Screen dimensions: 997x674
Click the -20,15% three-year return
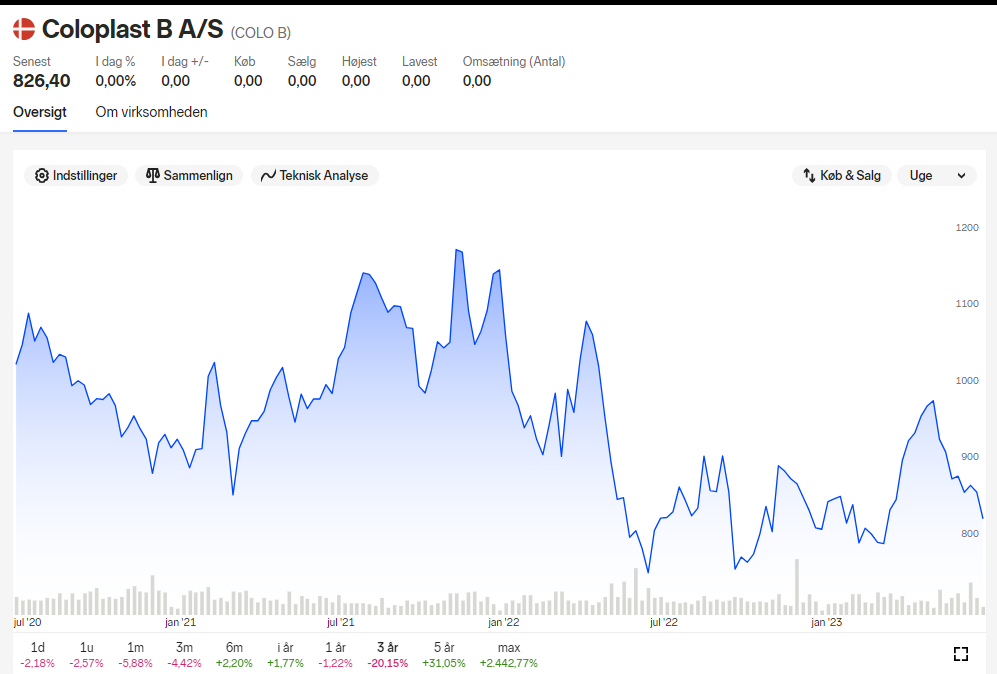388,663
